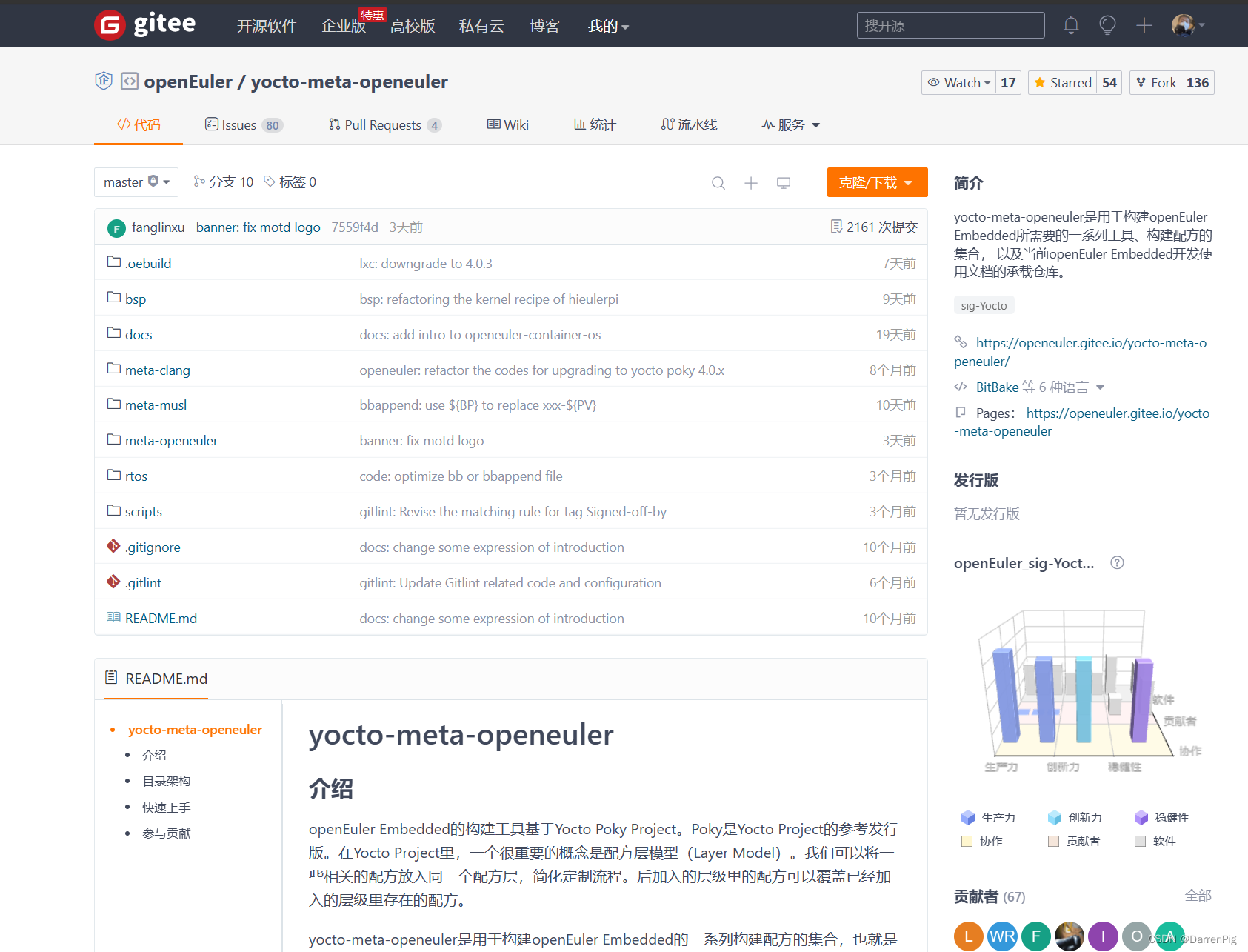Open the 标签 0 tags link
The image size is (1248, 952).
290,182
